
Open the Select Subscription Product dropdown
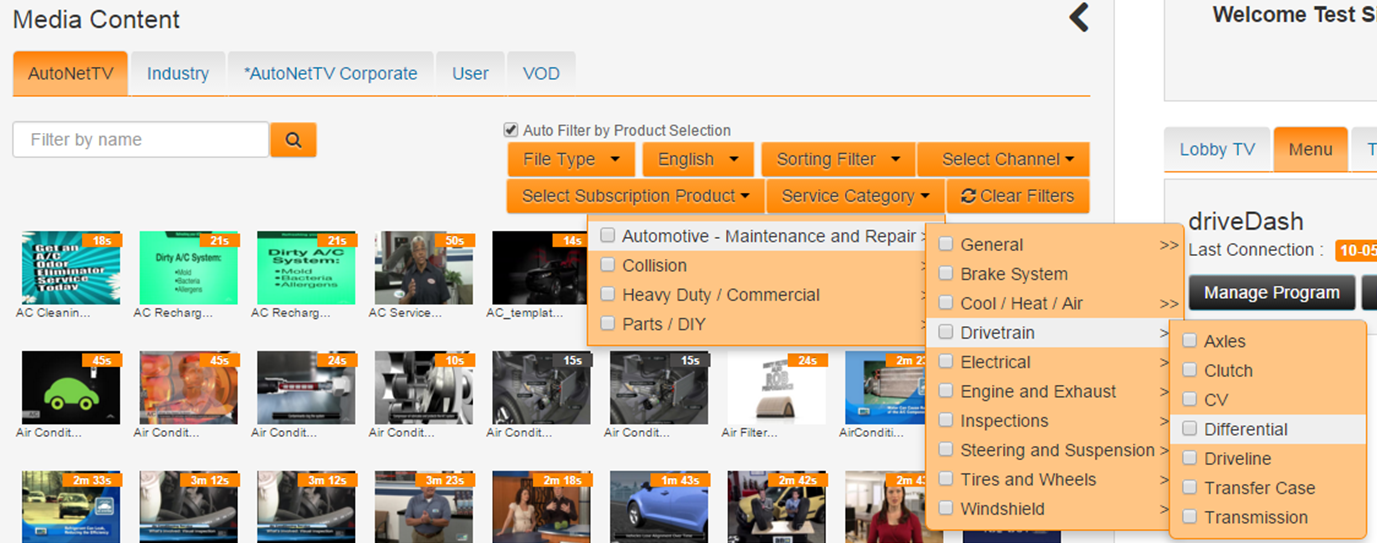coord(636,196)
